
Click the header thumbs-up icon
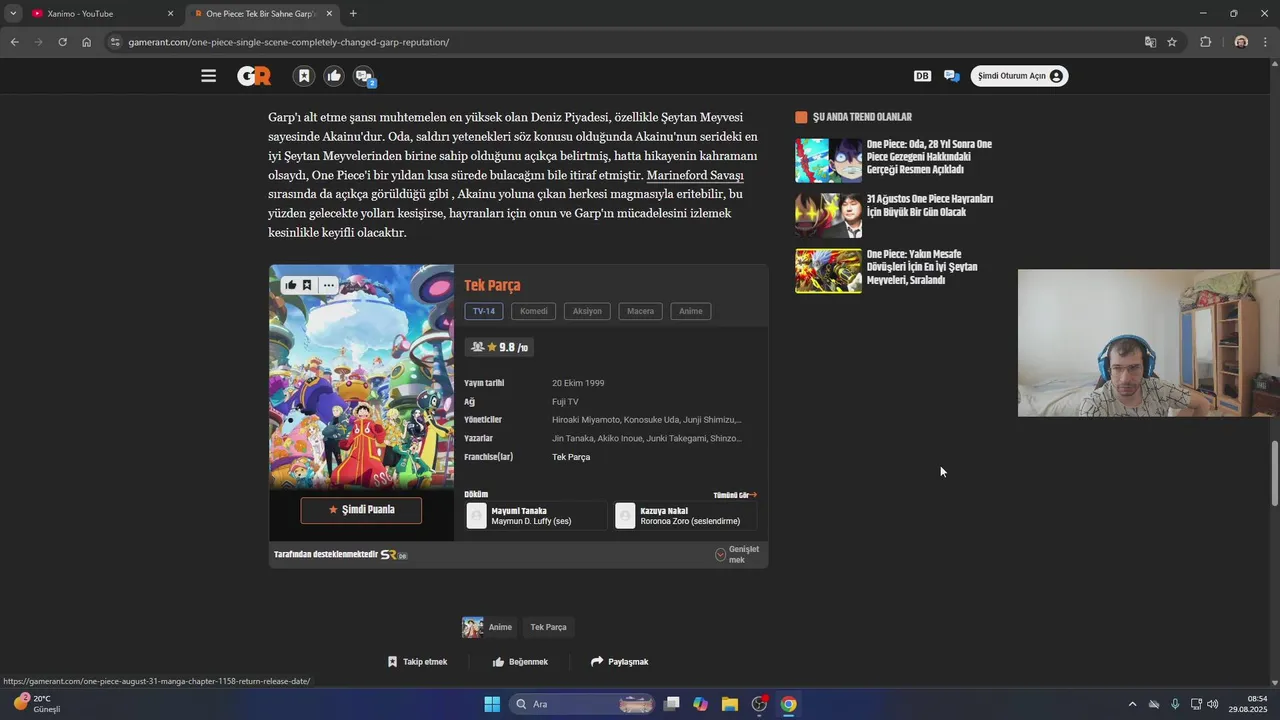click(334, 76)
